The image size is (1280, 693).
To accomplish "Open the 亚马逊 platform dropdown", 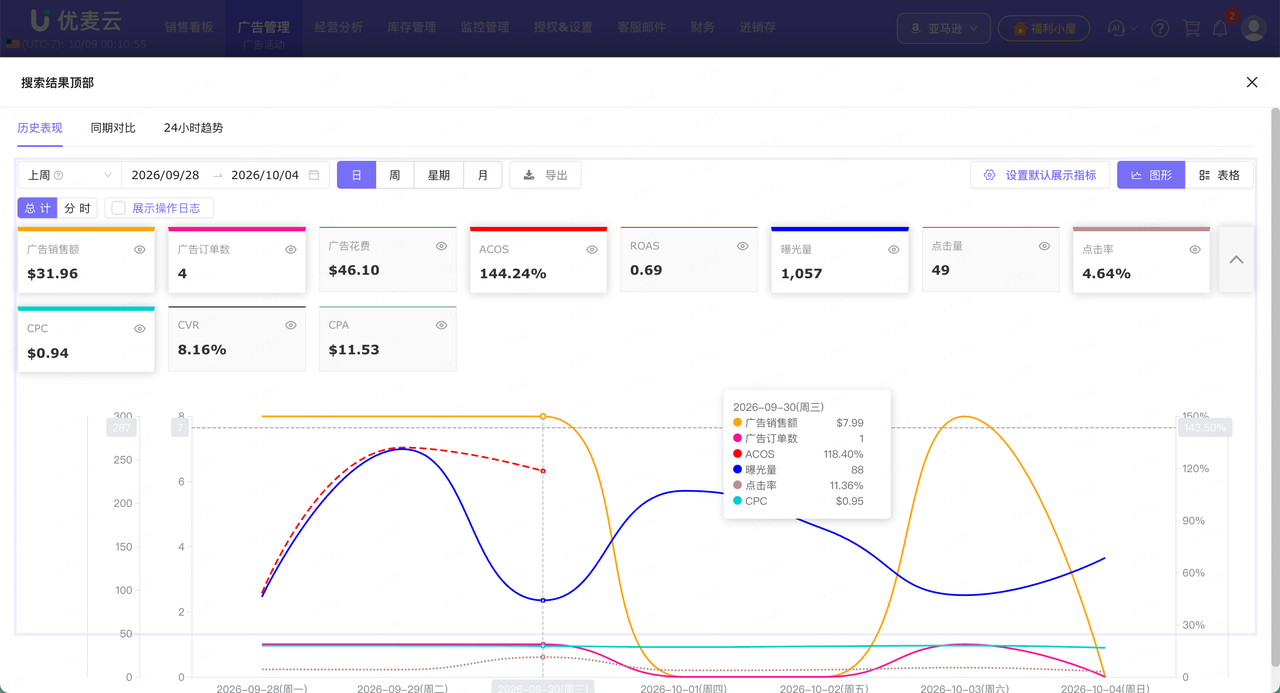I will 944,28.
